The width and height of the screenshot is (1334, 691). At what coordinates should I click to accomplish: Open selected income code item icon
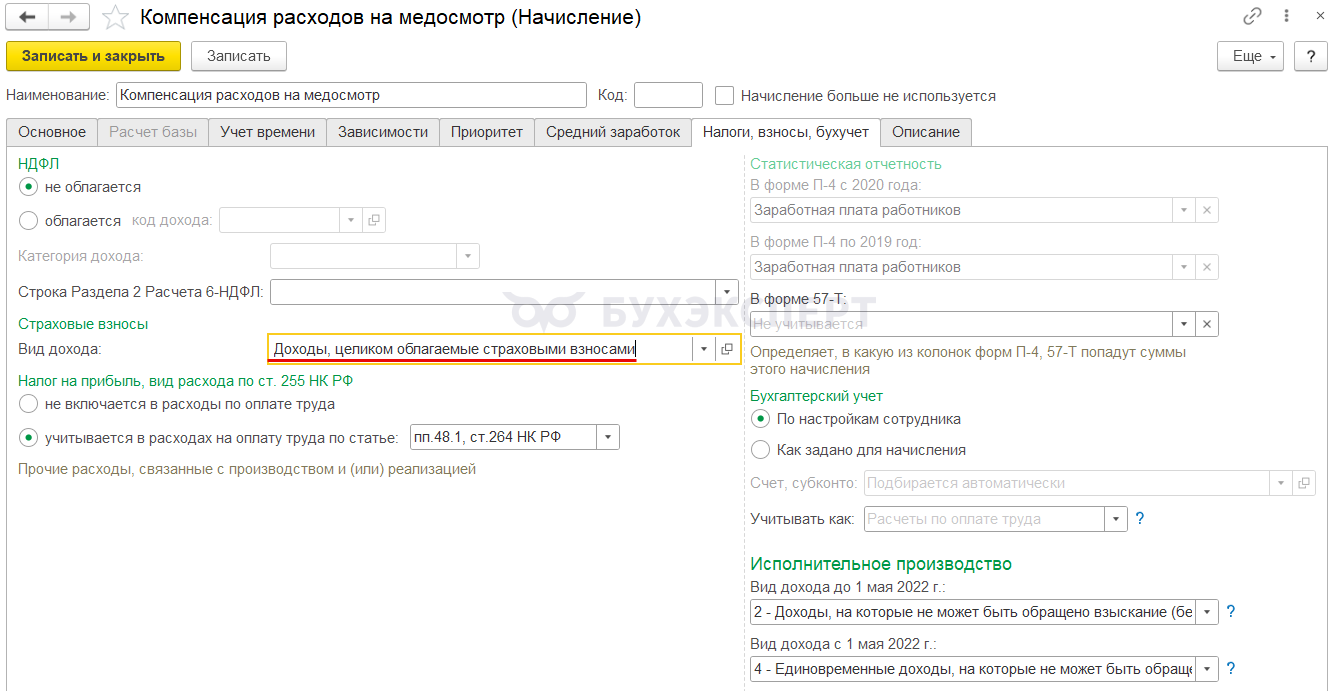(374, 220)
